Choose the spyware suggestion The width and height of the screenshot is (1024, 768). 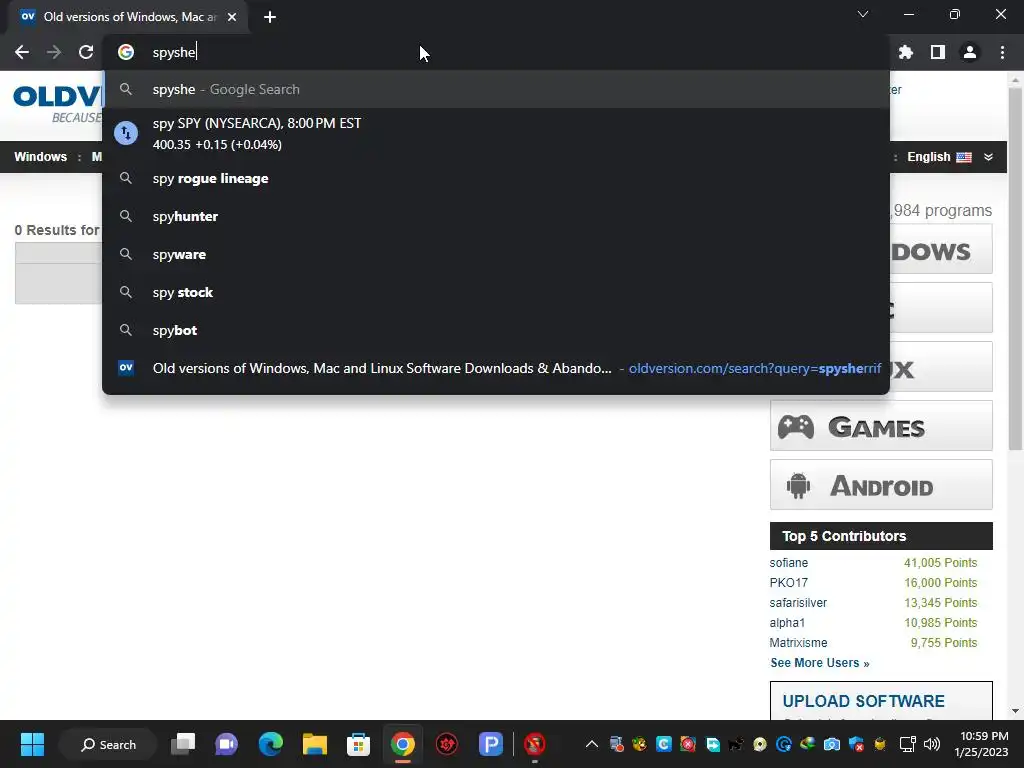click(x=496, y=254)
